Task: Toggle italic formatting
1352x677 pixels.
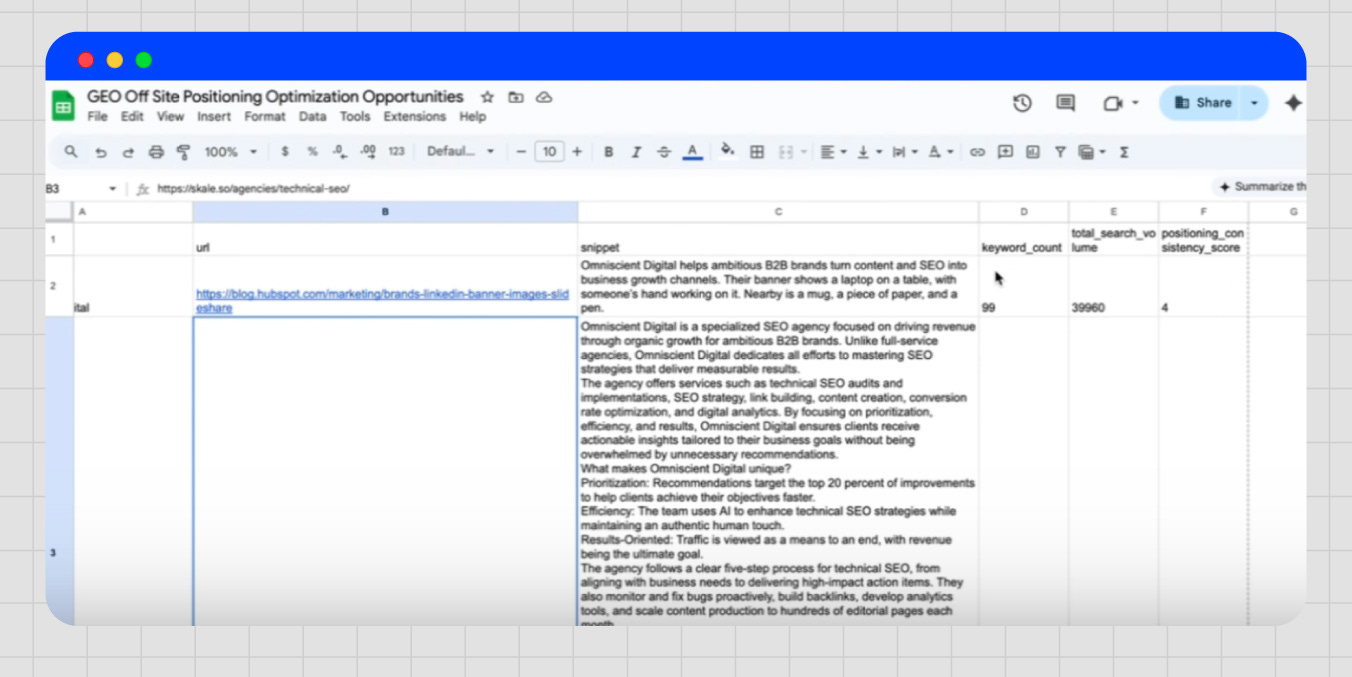Action: click(636, 152)
